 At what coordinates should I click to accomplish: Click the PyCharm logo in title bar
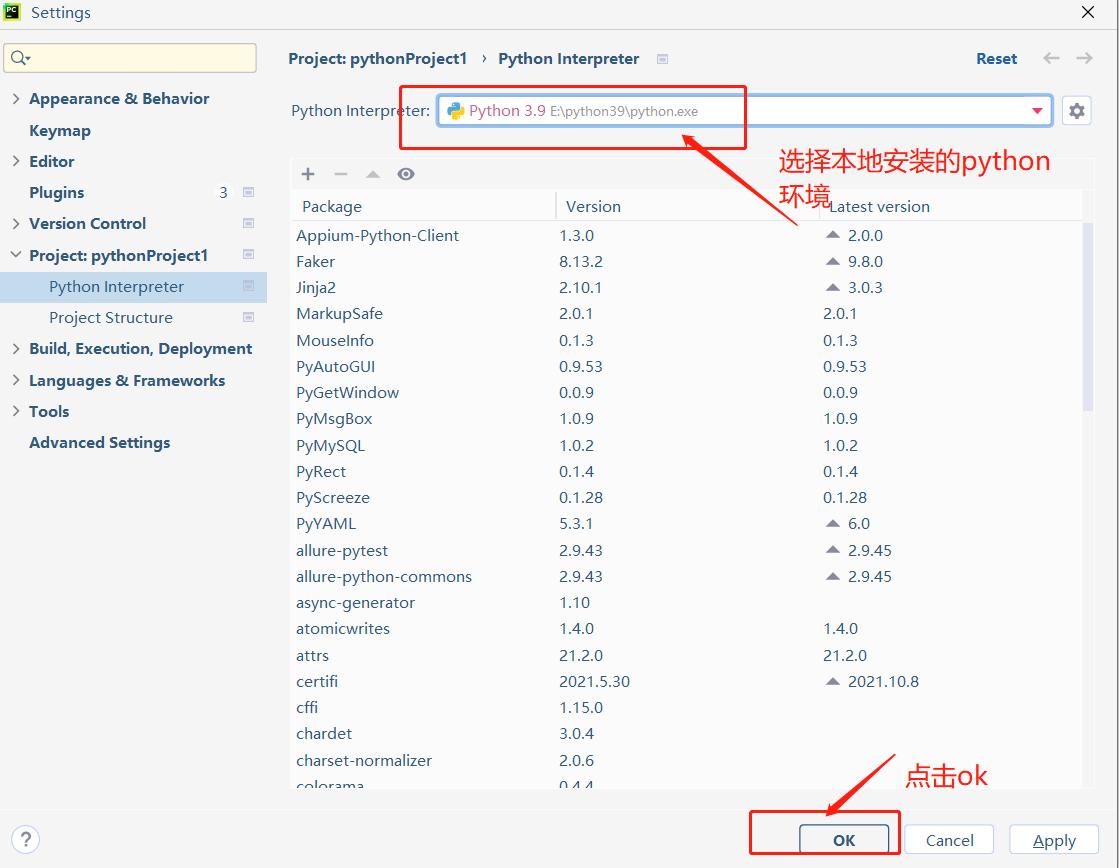12,12
